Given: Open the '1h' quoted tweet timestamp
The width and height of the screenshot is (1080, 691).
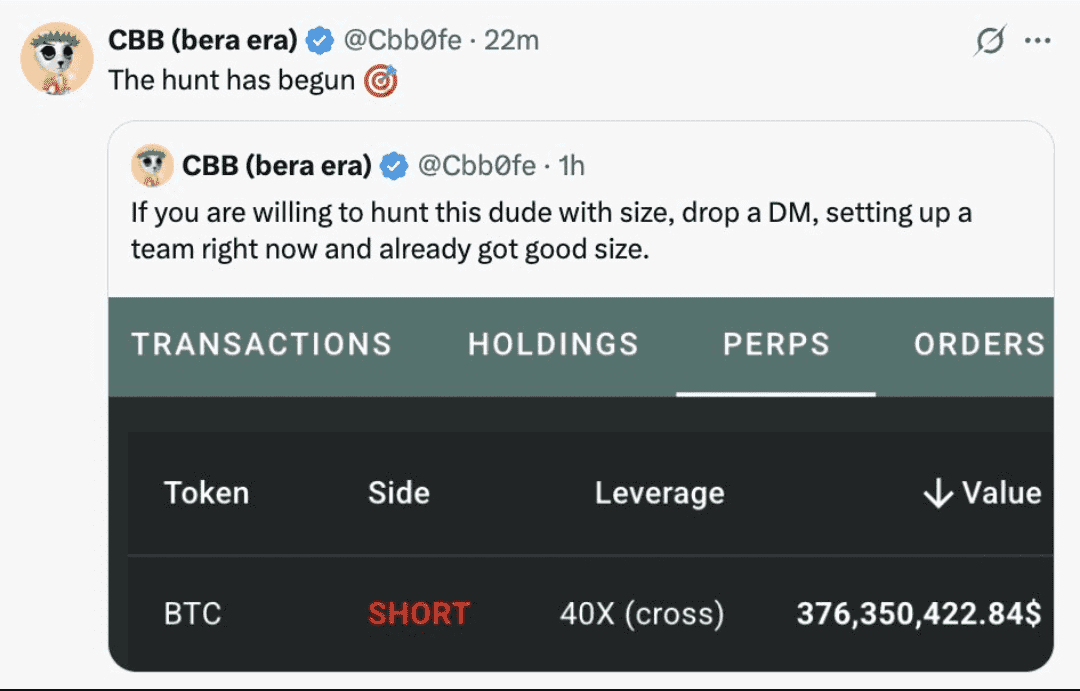Looking at the screenshot, I should click(x=571, y=166).
